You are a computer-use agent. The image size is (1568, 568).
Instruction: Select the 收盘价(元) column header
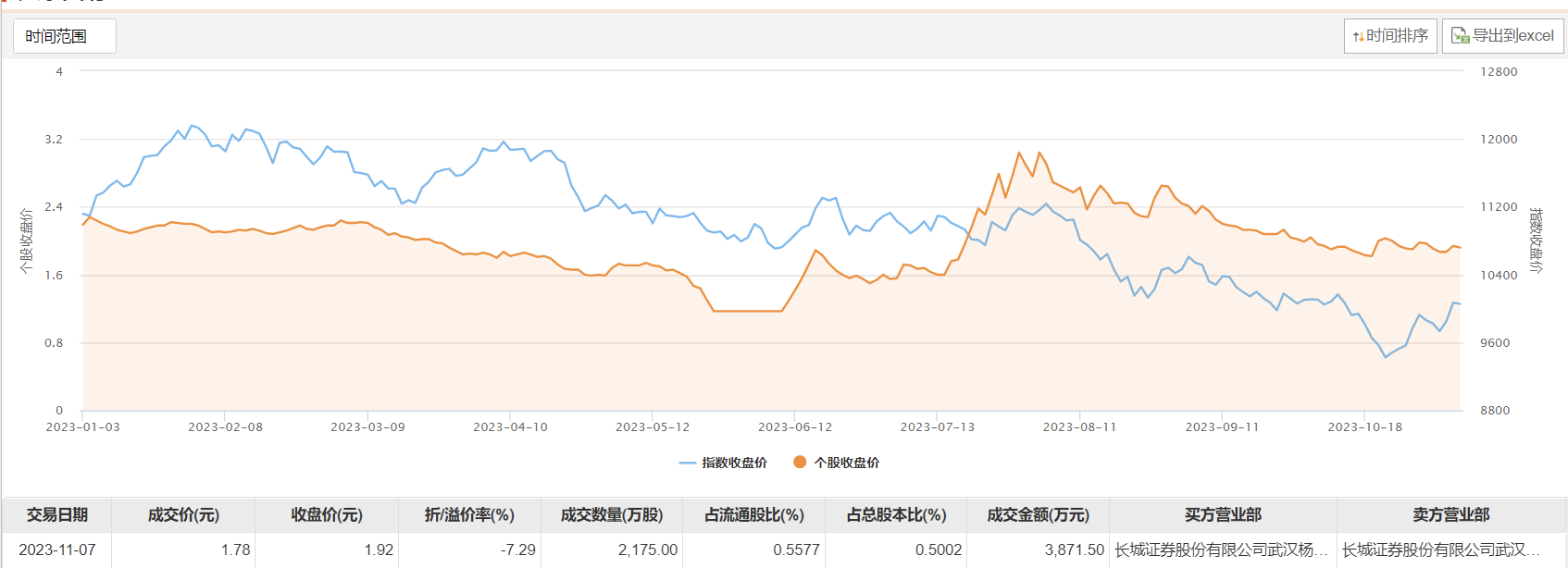pos(327,514)
